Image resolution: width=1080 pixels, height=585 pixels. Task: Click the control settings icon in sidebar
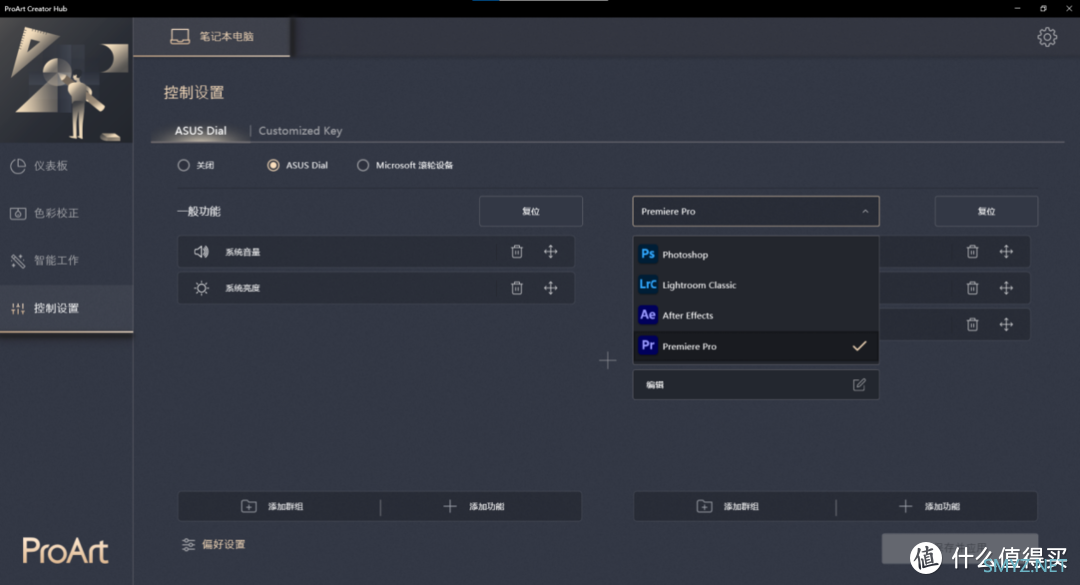click(18, 308)
